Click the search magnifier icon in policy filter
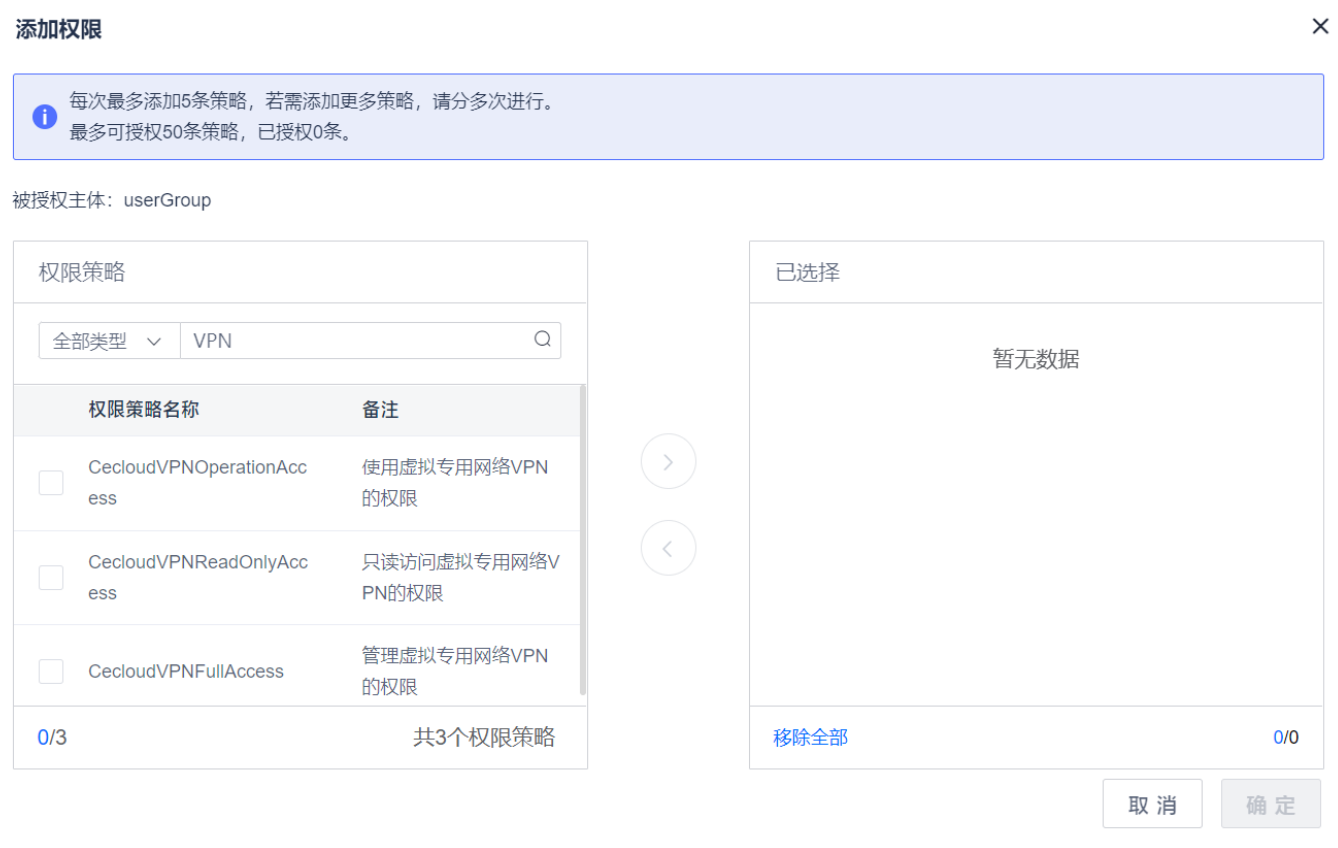Image resolution: width=1338 pixels, height=848 pixels. 543,340
